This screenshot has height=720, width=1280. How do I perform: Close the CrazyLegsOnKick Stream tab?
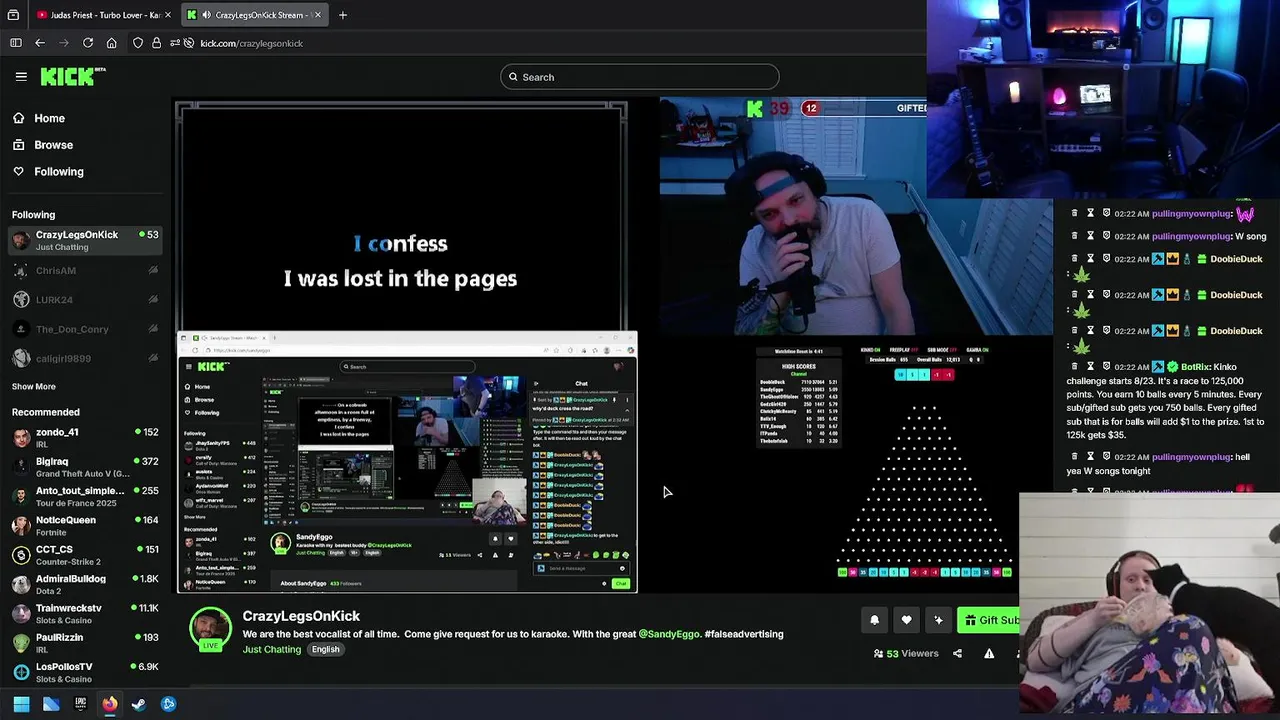317,15
